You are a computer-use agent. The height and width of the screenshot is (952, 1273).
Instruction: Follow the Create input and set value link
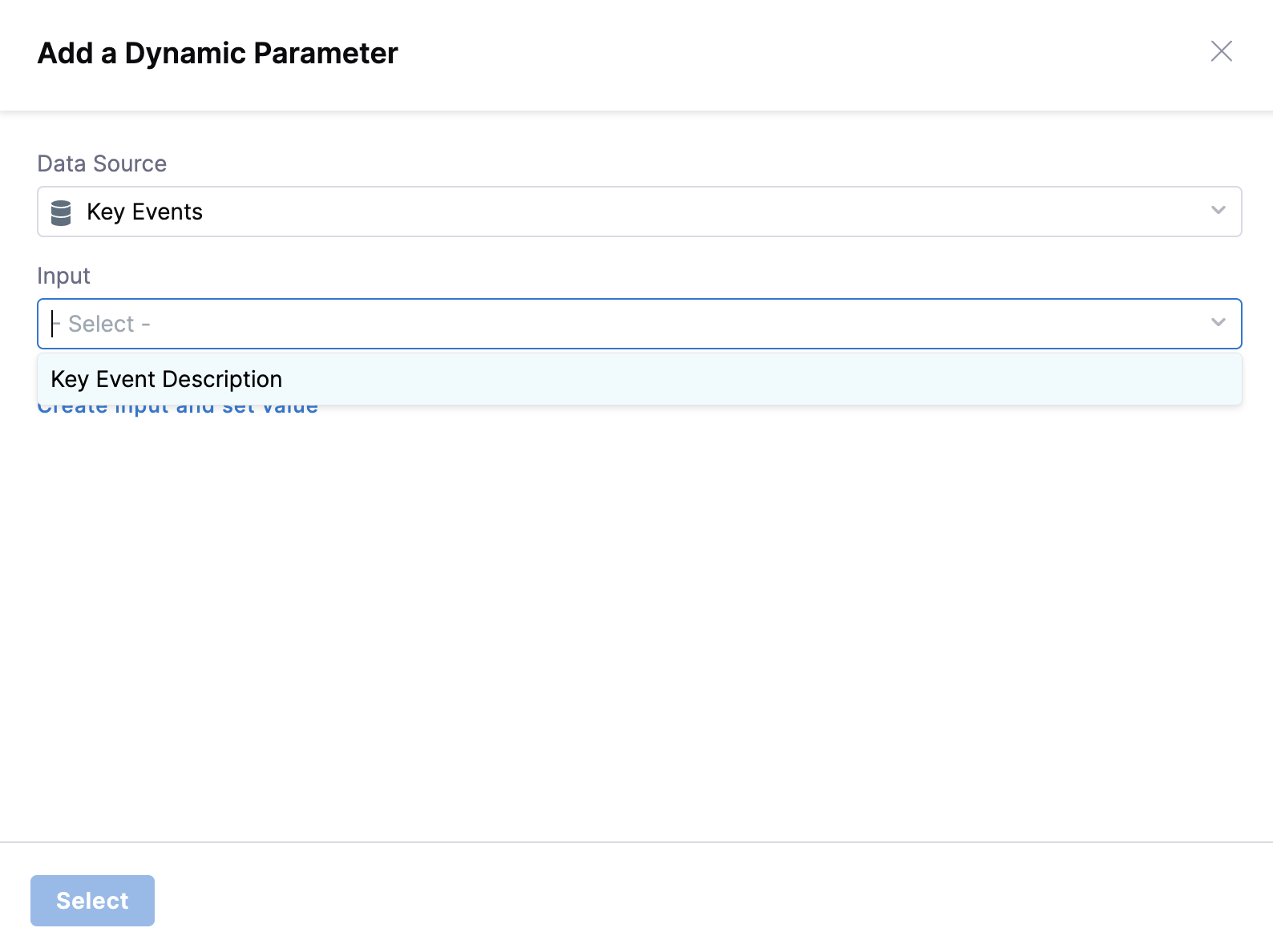(x=177, y=411)
